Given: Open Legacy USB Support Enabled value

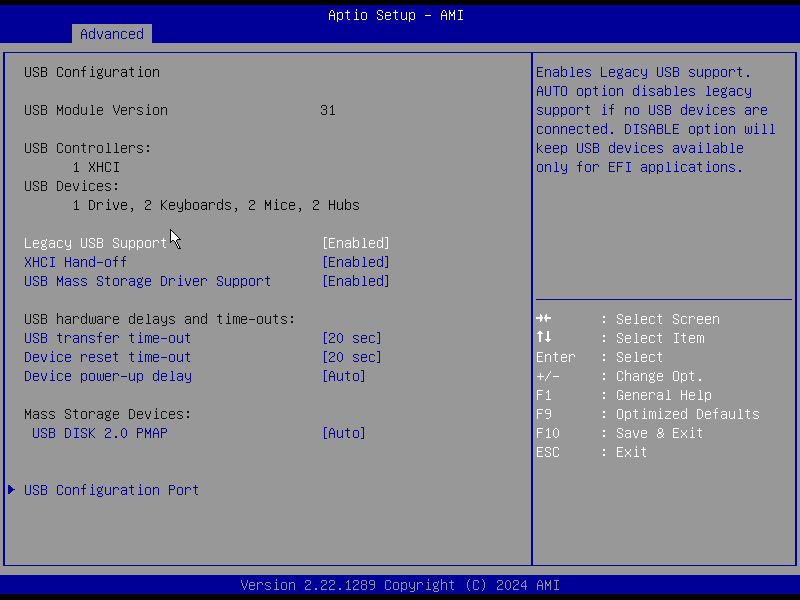Looking at the screenshot, I should click(x=356, y=243).
